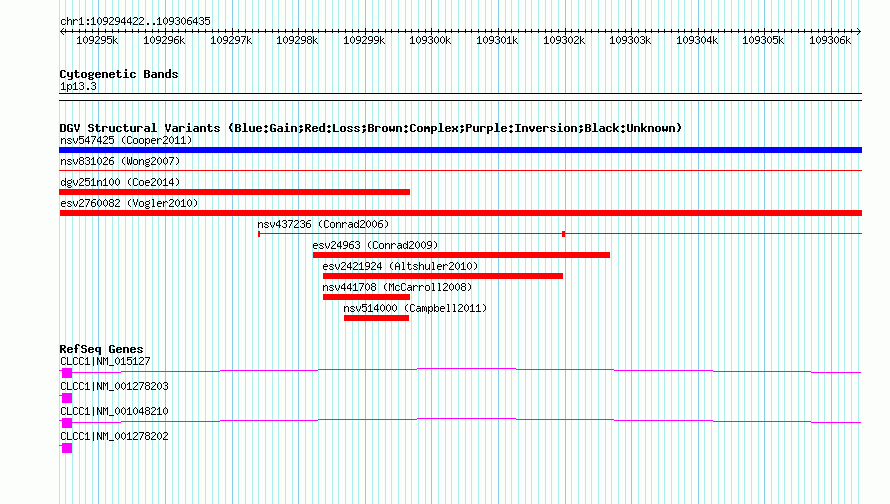Click the 109304k ruler position
Image resolution: width=890 pixels, height=504 pixels.
click(x=697, y=40)
